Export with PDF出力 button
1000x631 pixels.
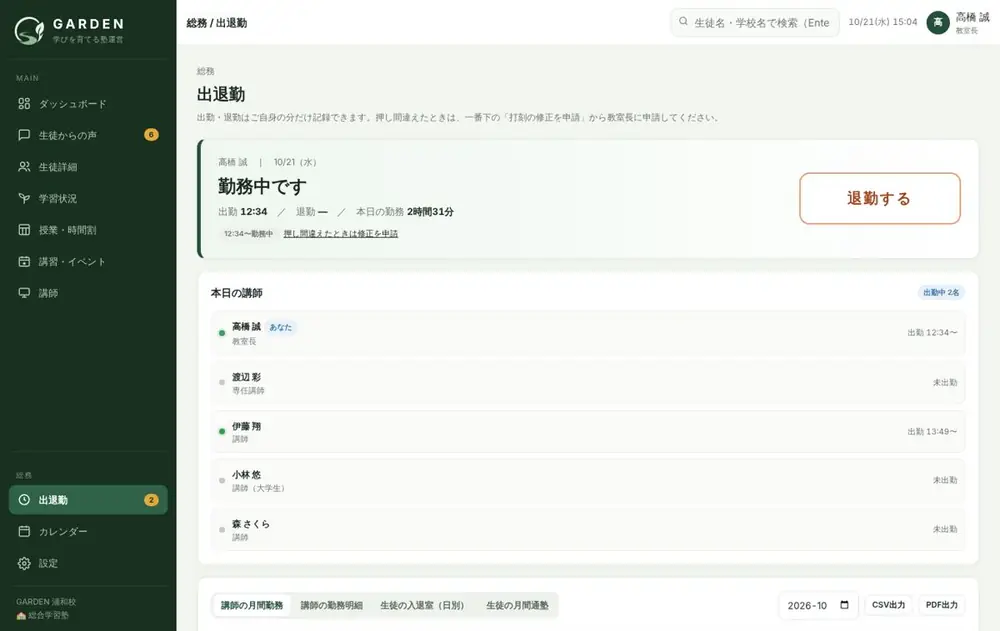pos(941,605)
